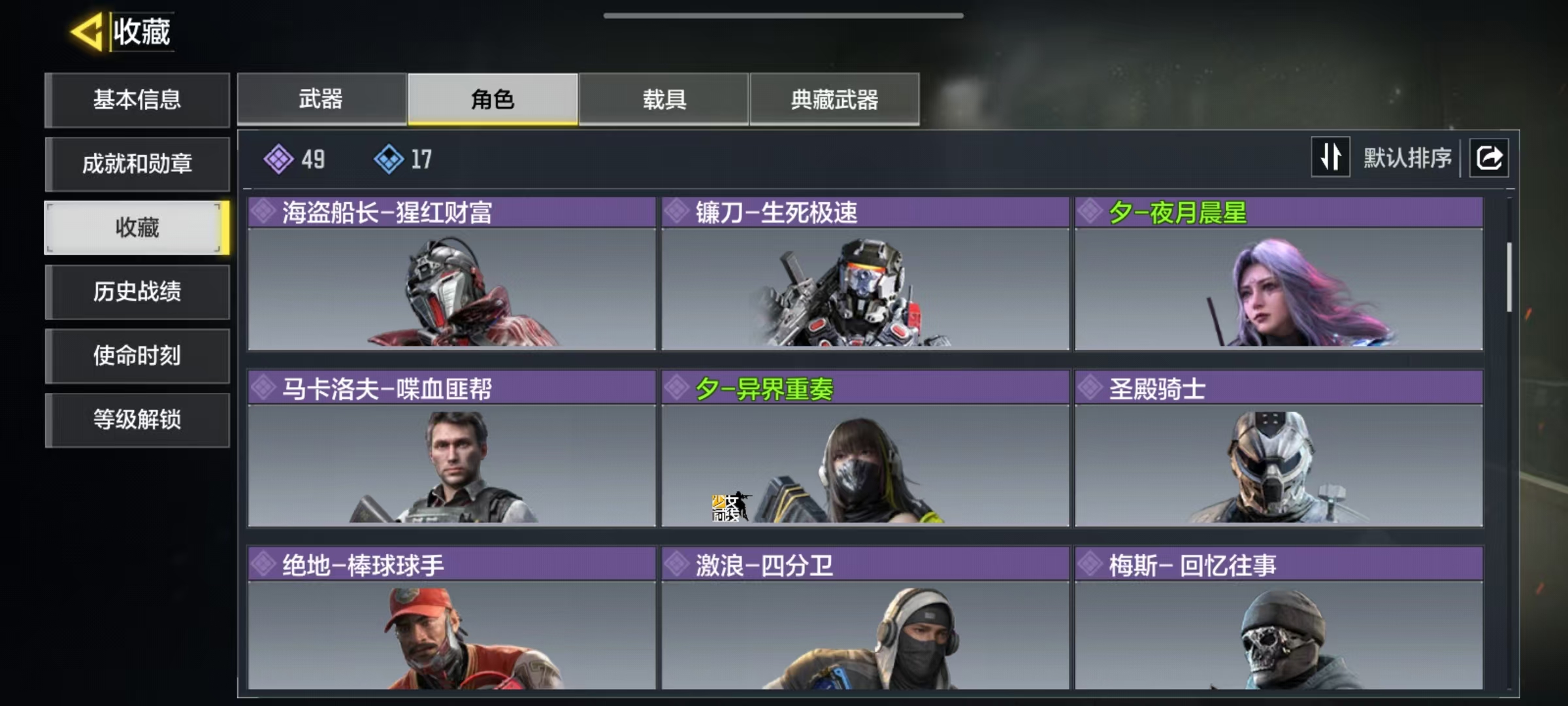Switch to the 载具 tab

[664, 99]
